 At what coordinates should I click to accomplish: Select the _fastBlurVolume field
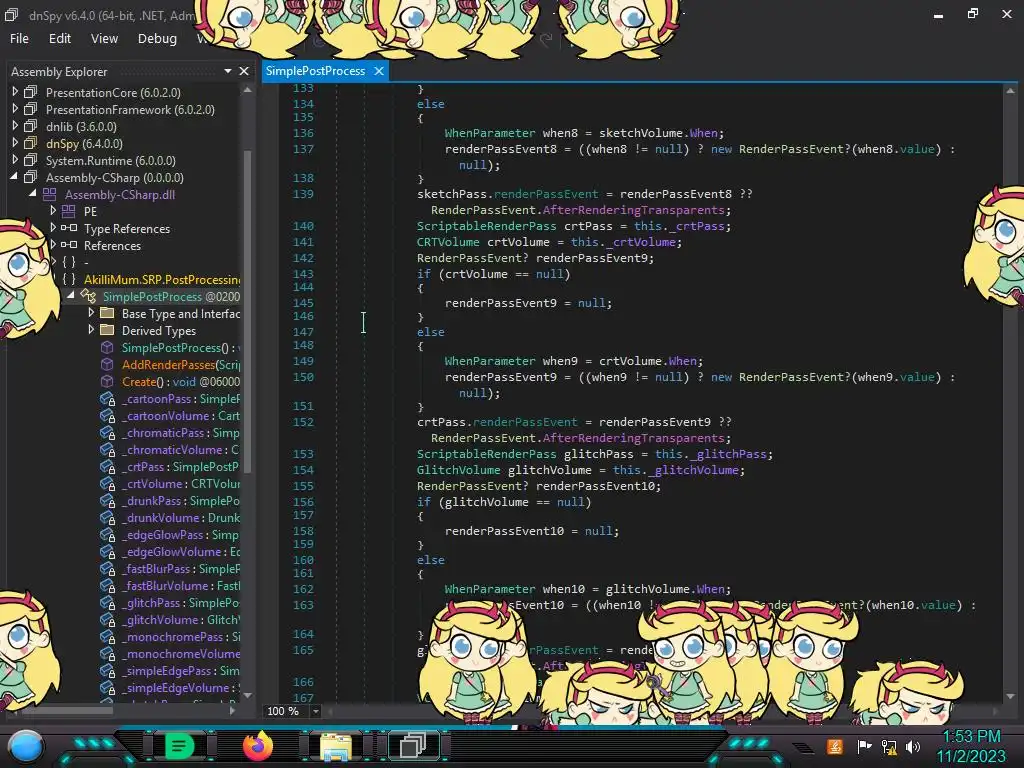pyautogui.click(x=181, y=585)
